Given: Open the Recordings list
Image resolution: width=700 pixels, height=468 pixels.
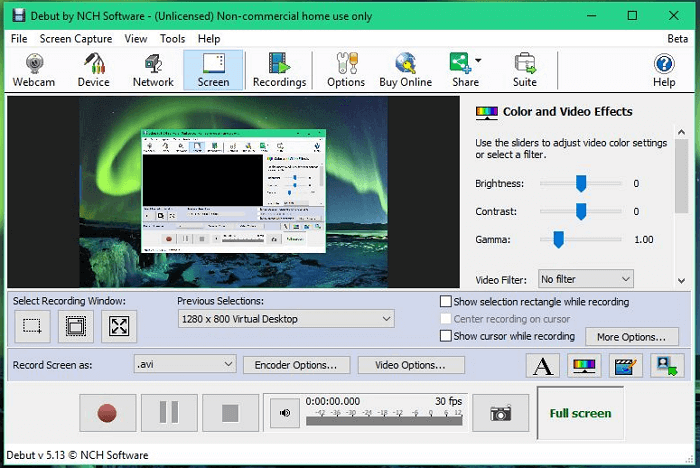Looking at the screenshot, I should point(279,69).
